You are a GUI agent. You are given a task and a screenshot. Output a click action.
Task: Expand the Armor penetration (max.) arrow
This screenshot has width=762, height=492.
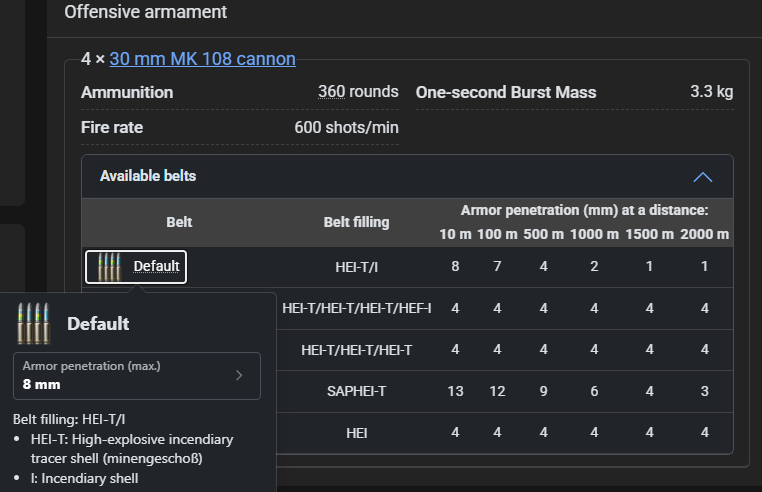pyautogui.click(x=239, y=375)
